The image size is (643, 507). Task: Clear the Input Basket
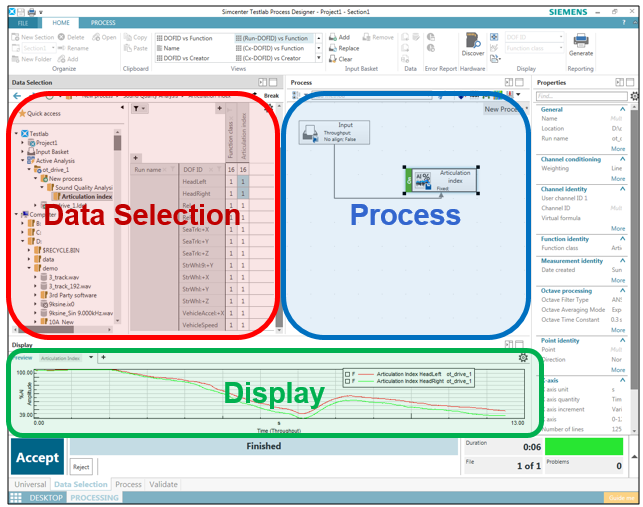pyautogui.click(x=341, y=59)
